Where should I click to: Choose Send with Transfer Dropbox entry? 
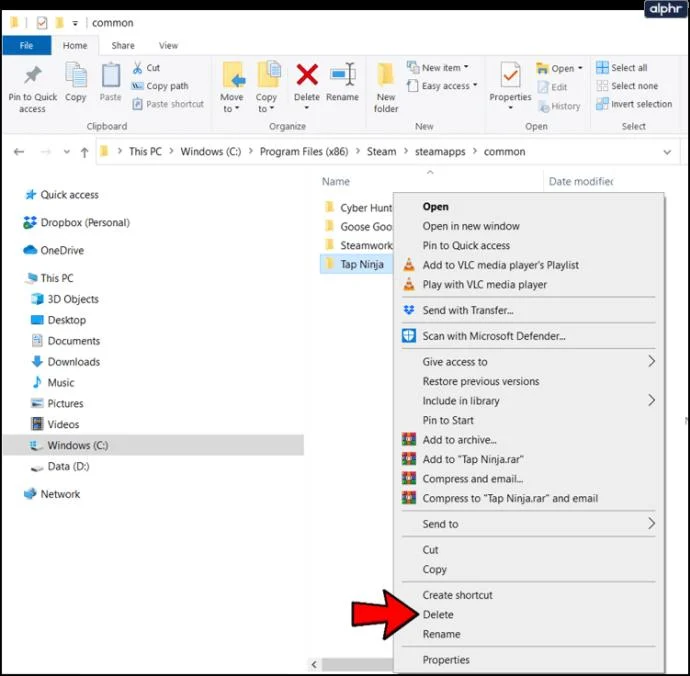click(468, 310)
